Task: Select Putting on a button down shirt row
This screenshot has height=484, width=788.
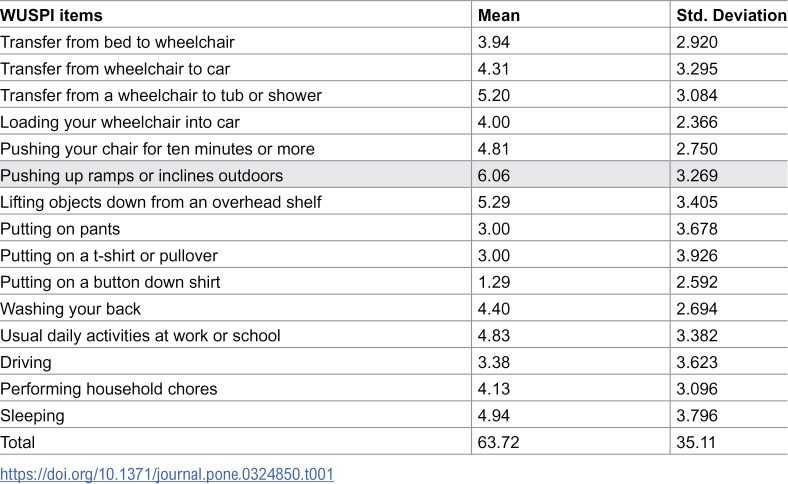Action: pos(394,281)
